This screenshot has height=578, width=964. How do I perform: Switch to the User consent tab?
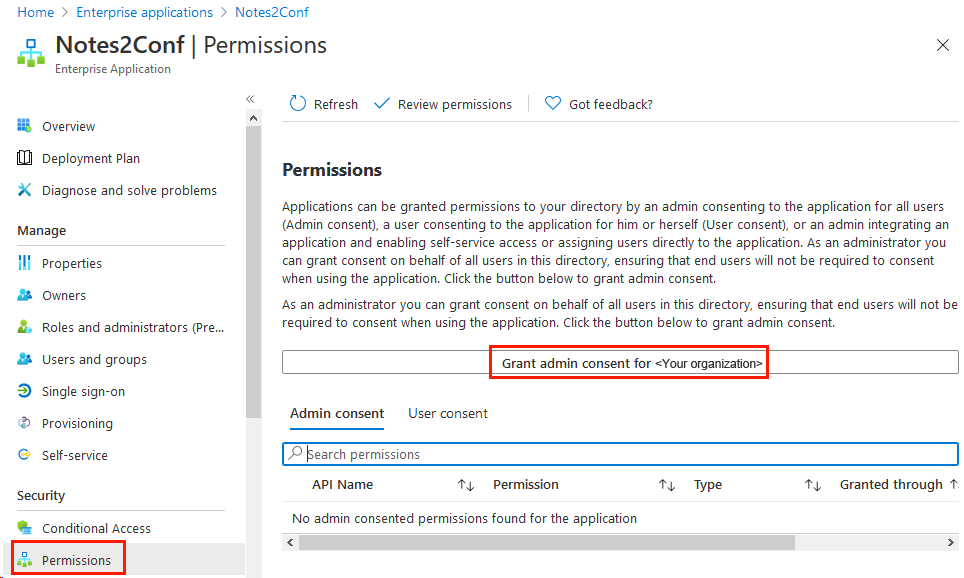point(448,414)
